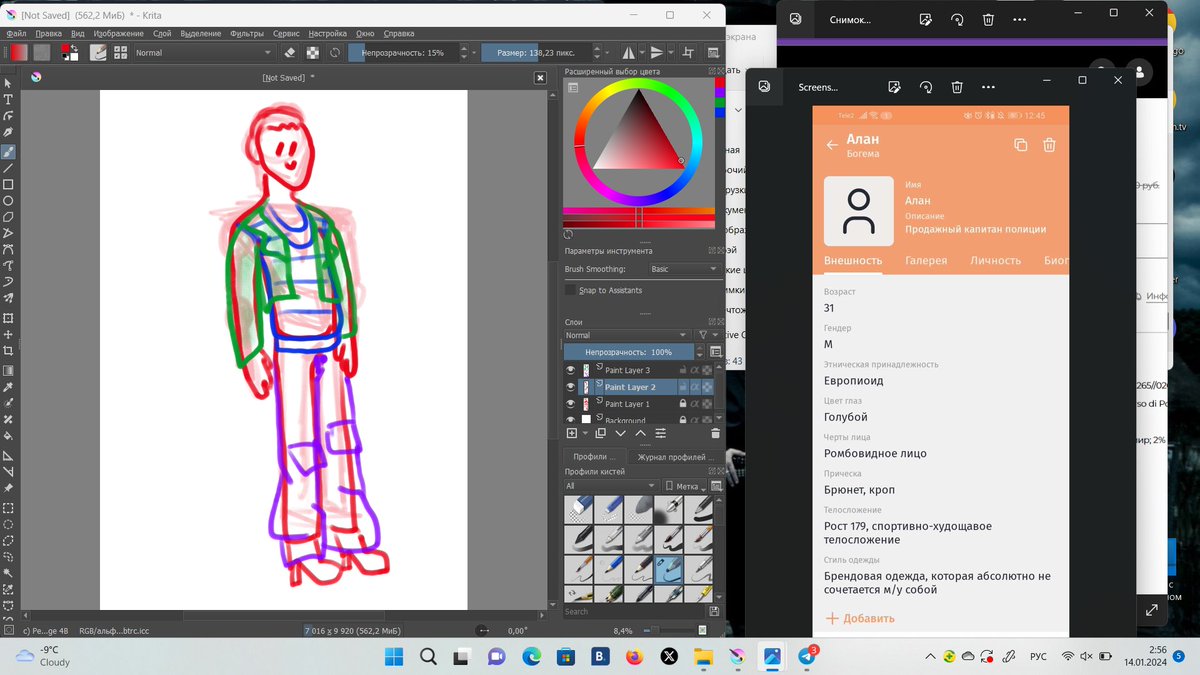Open the toolbar blending mode Normal dropdown
Image resolution: width=1200 pixels, height=675 pixels.
pos(204,53)
